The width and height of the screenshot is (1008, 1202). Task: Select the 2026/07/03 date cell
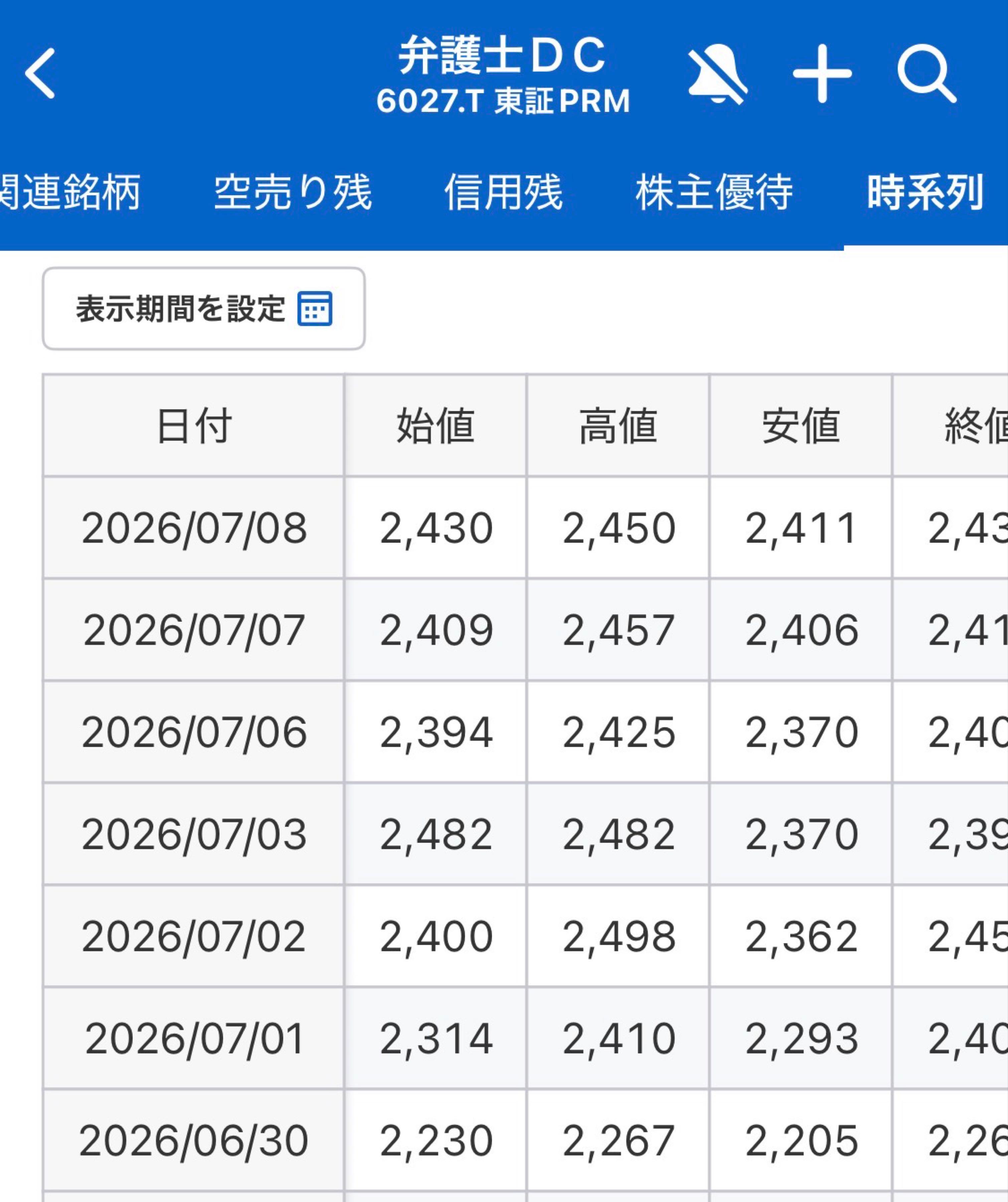pos(194,834)
